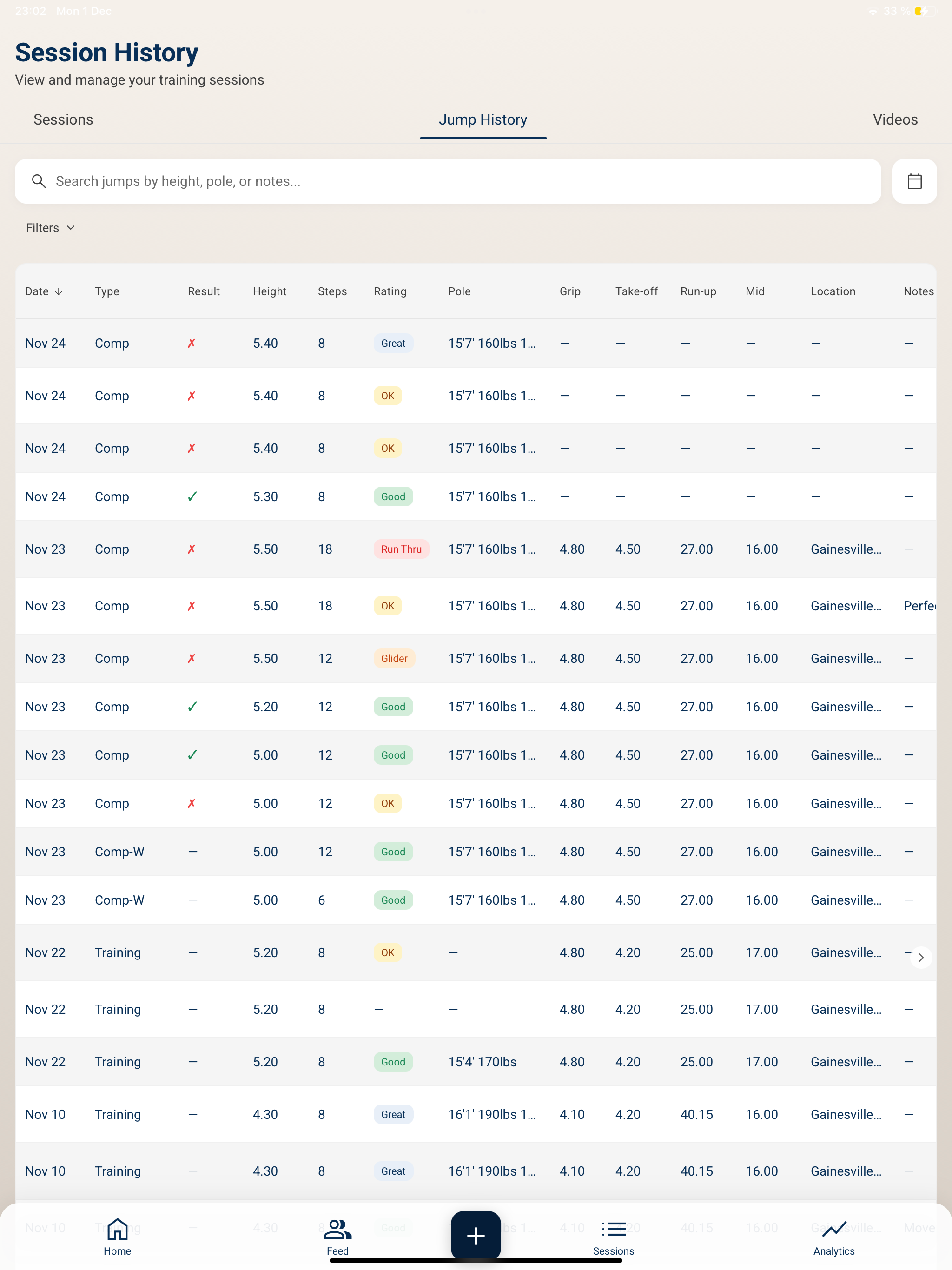
Task: Tap the 33 % battery percentage
Action: pyautogui.click(x=897, y=11)
